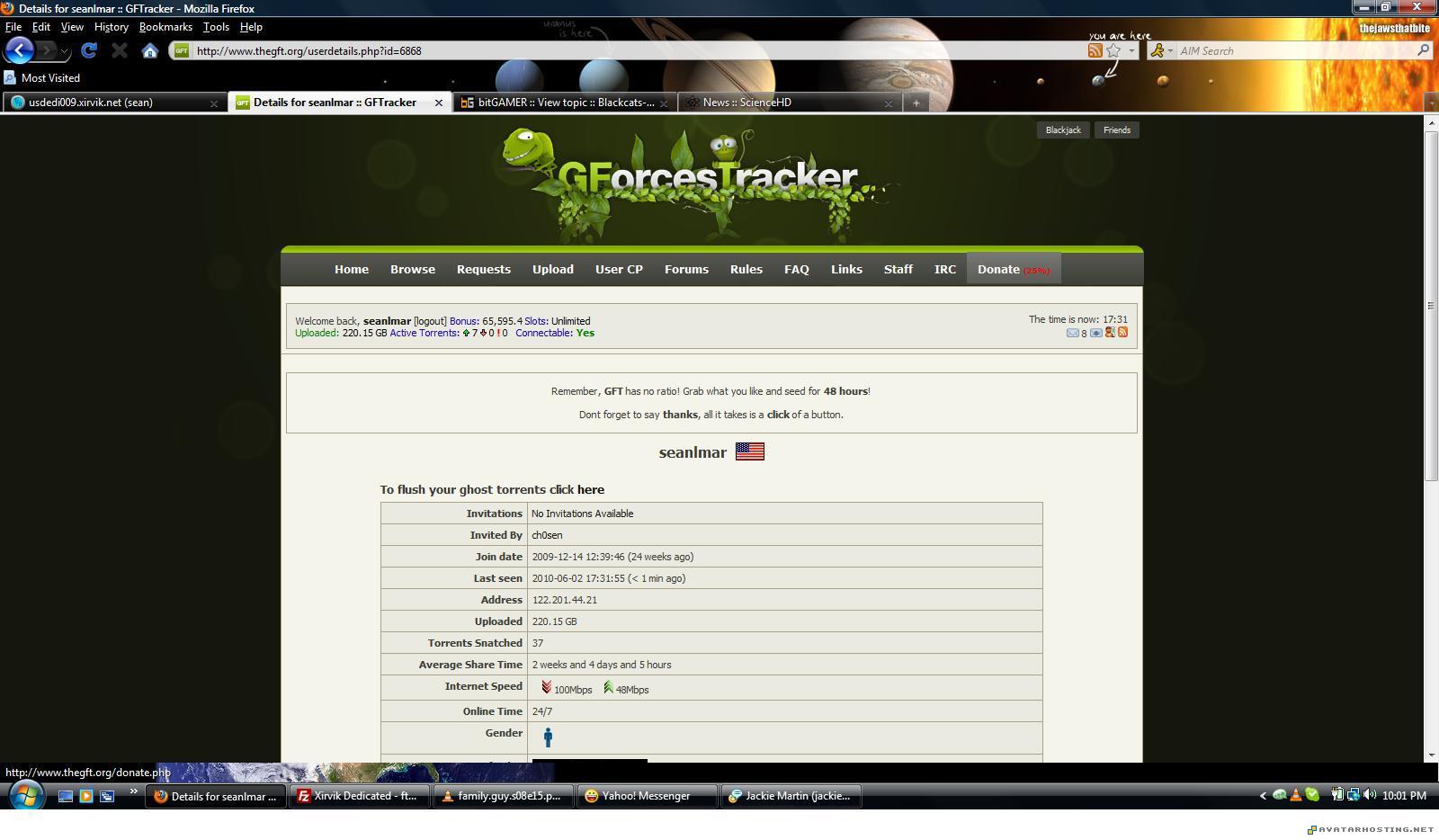
Task: Open inbox via envelope icon showing 8 messages
Action: (x=1074, y=332)
